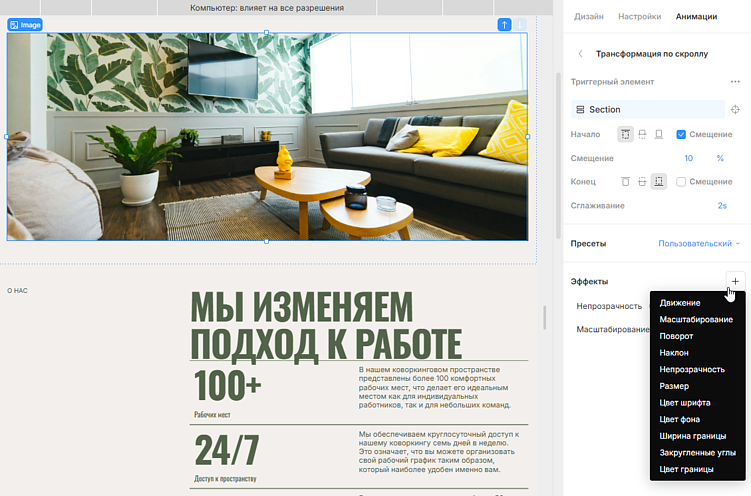Uncheck Смещение checkbox in Начало row
751x496 pixels.
[681, 135]
